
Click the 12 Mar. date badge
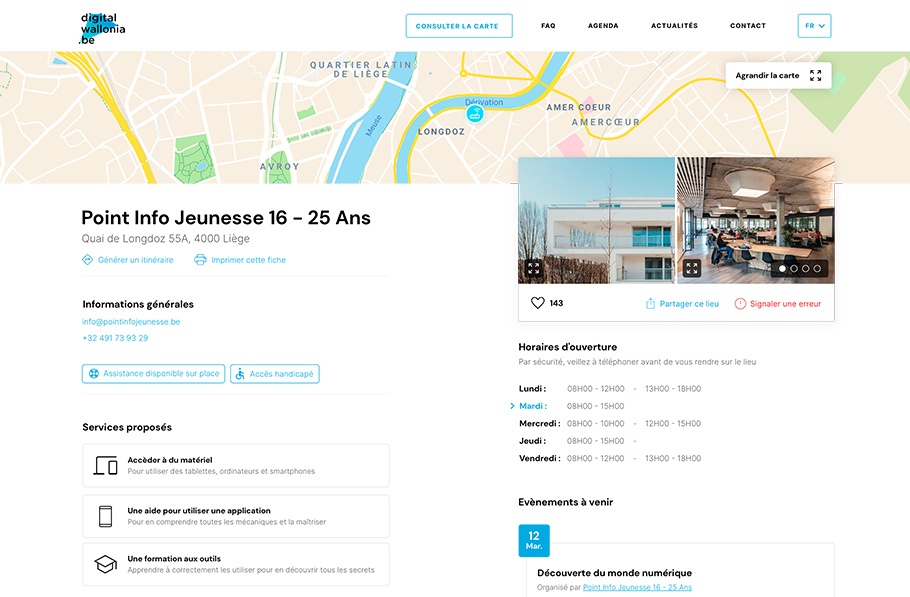click(534, 540)
